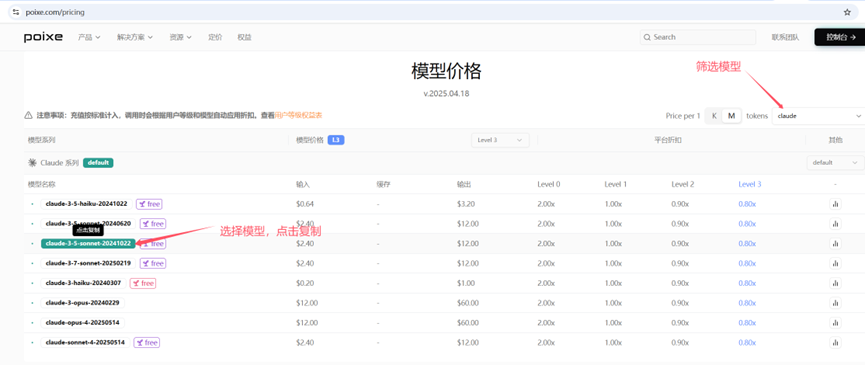Image resolution: width=865 pixels, height=365 pixels.
Task: Click the site info icon in address bar
Action: 16,12
